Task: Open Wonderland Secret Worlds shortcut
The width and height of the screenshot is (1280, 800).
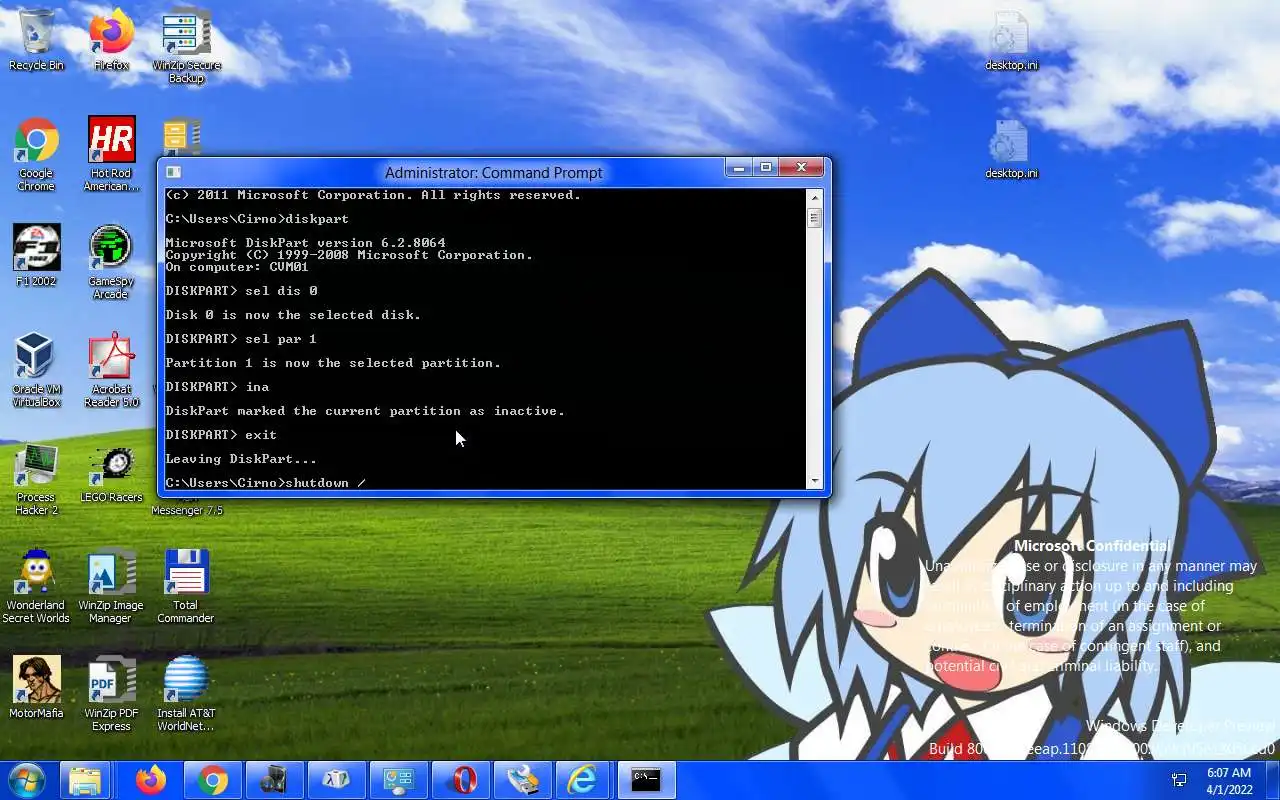Action: coord(36,586)
